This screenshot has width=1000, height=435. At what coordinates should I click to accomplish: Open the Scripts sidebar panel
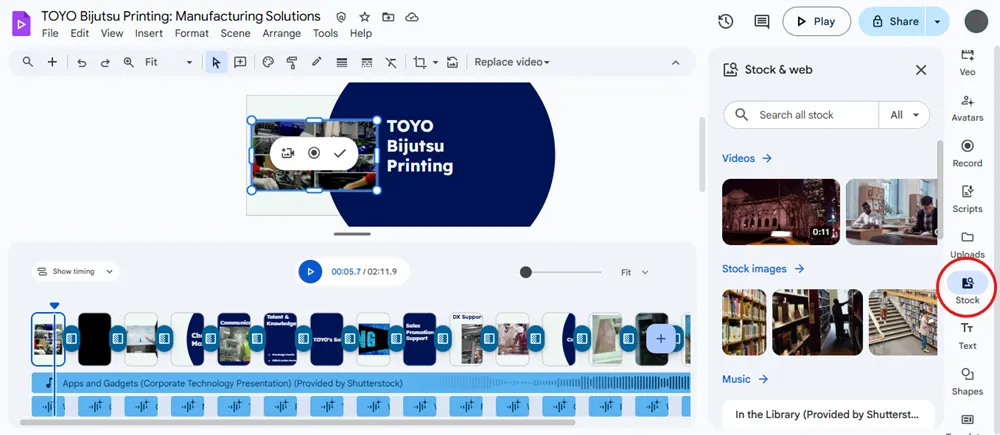coord(967,198)
